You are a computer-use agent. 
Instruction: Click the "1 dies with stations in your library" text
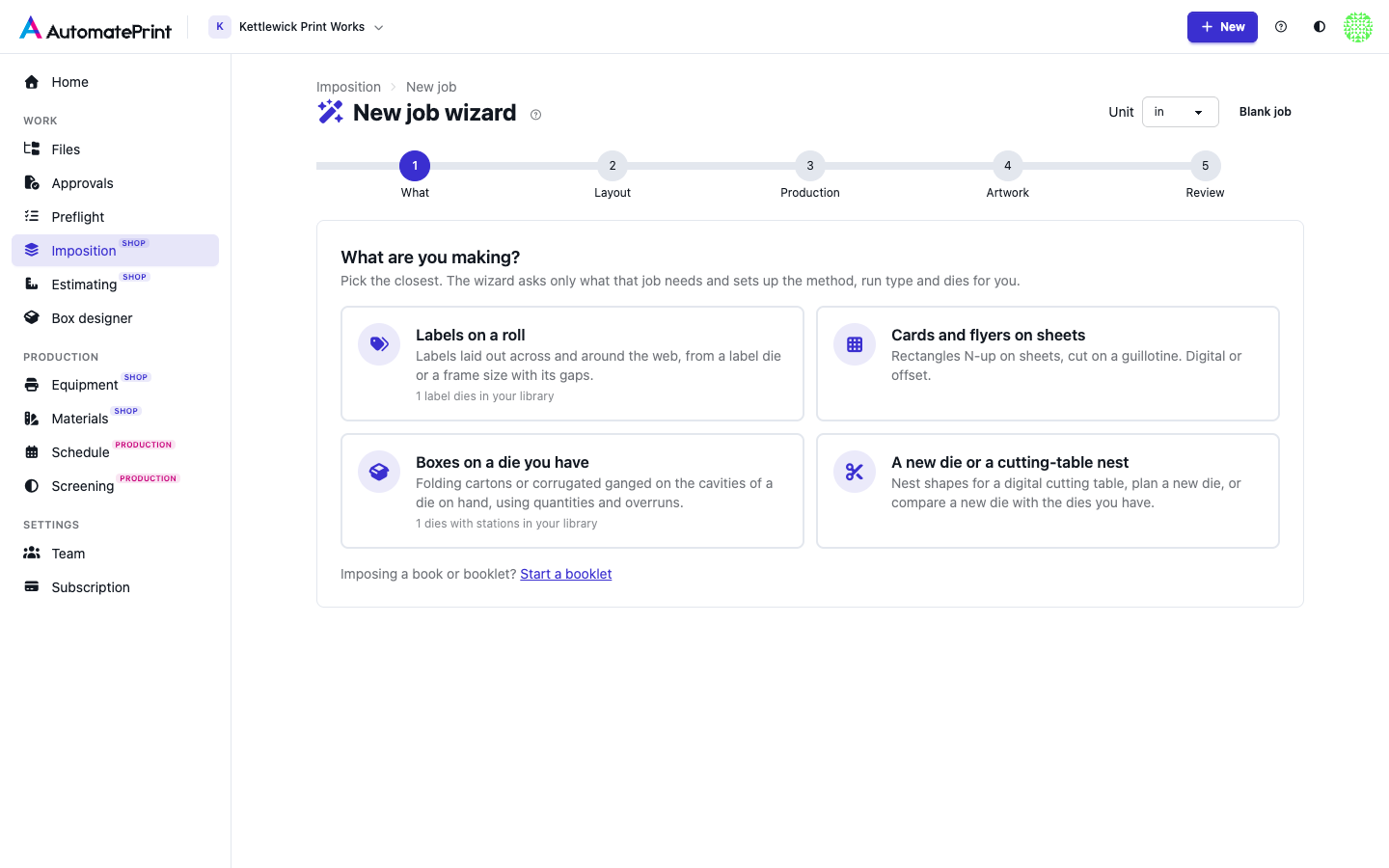pos(506,524)
